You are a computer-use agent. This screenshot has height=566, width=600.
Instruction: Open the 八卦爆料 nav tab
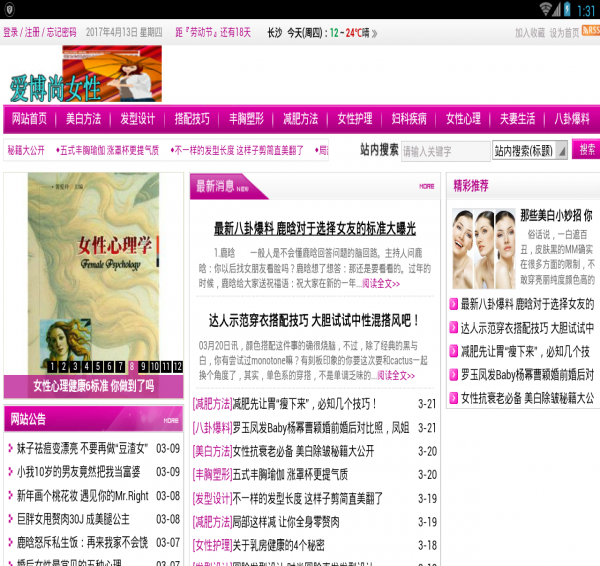point(572,119)
